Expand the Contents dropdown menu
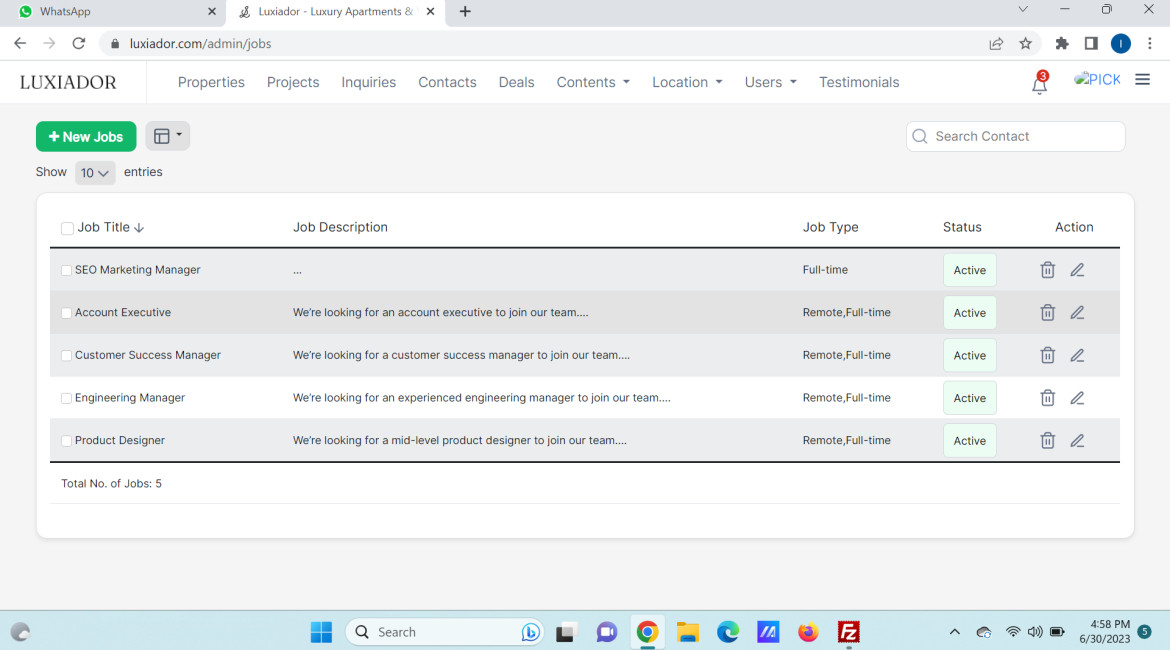1170x650 pixels. 593,82
